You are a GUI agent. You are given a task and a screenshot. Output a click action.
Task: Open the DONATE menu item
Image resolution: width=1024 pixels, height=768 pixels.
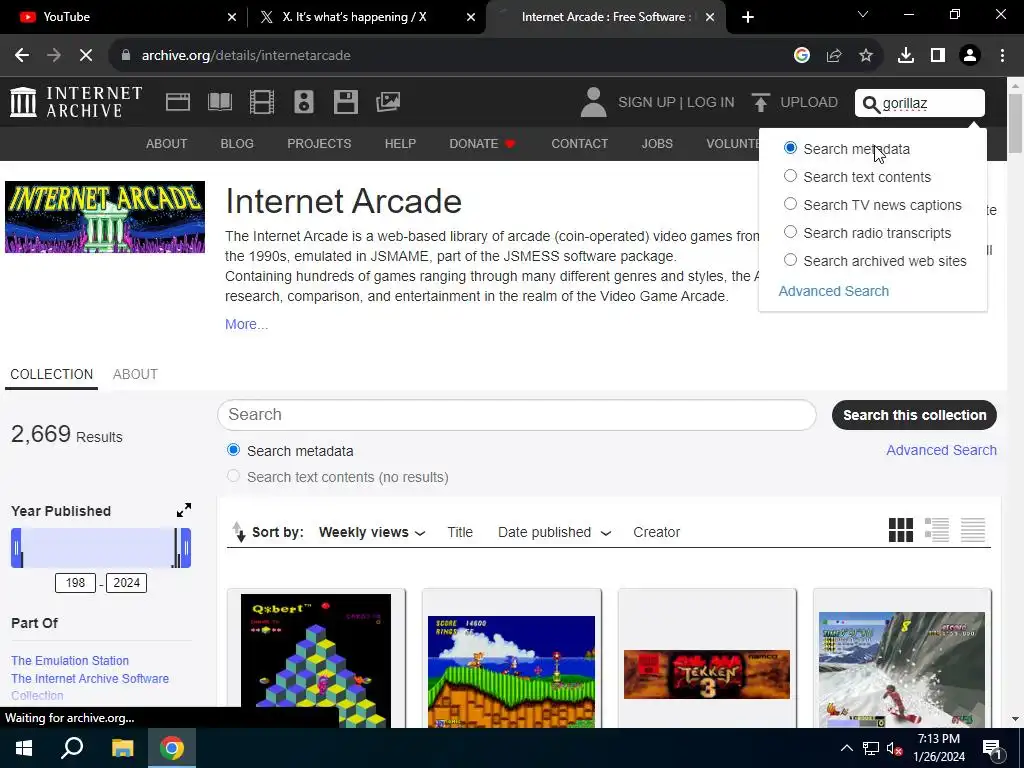(482, 144)
